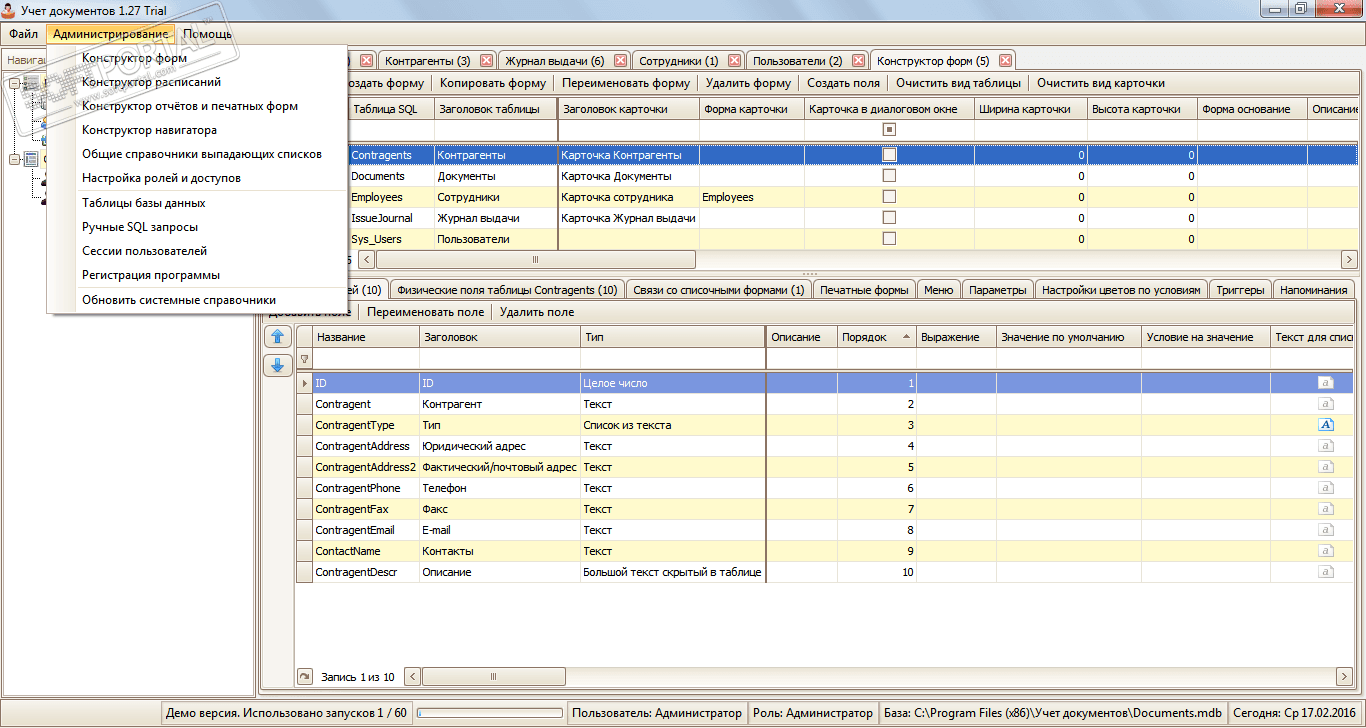Click the "Удалить форму" toolbar button
This screenshot has height=728, width=1366.
749,83
